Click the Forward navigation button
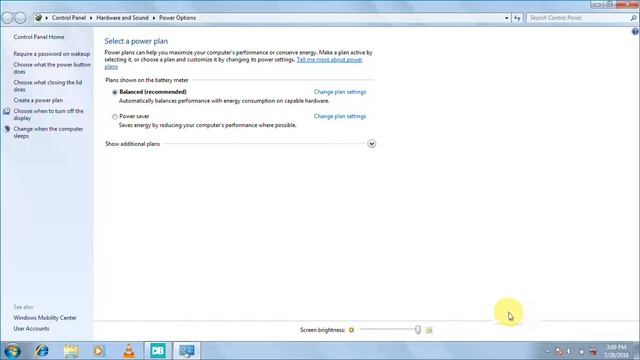640x360 pixels. (x=20, y=18)
